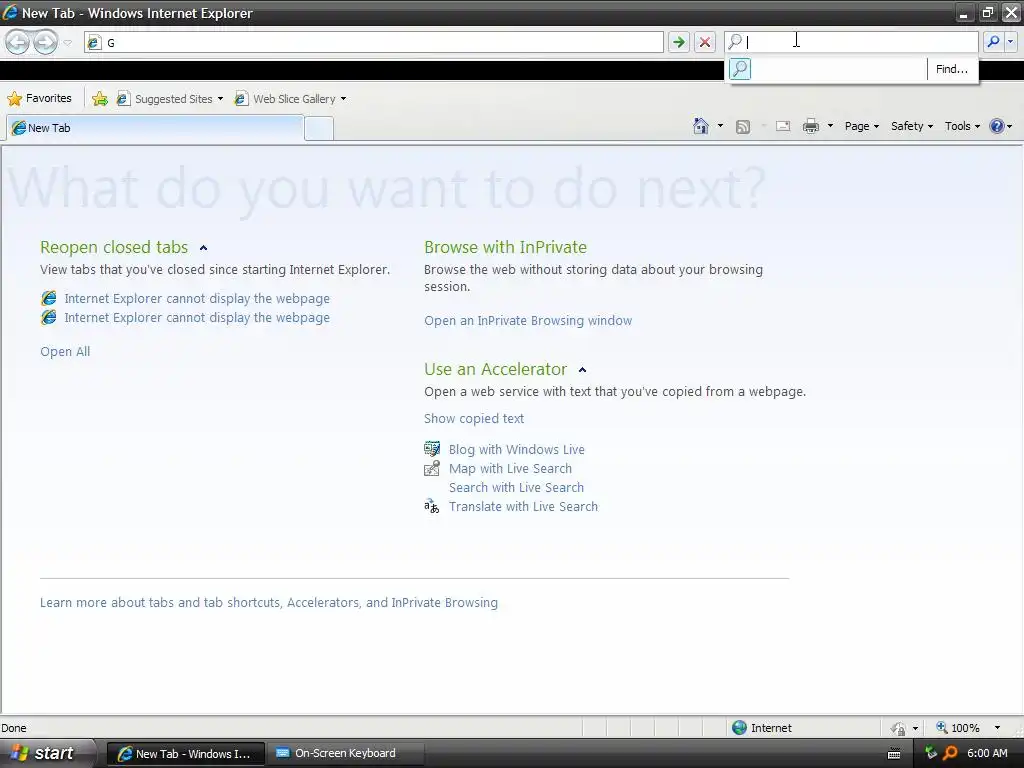Click Map with Live Search
1024x768 pixels.
coord(510,468)
